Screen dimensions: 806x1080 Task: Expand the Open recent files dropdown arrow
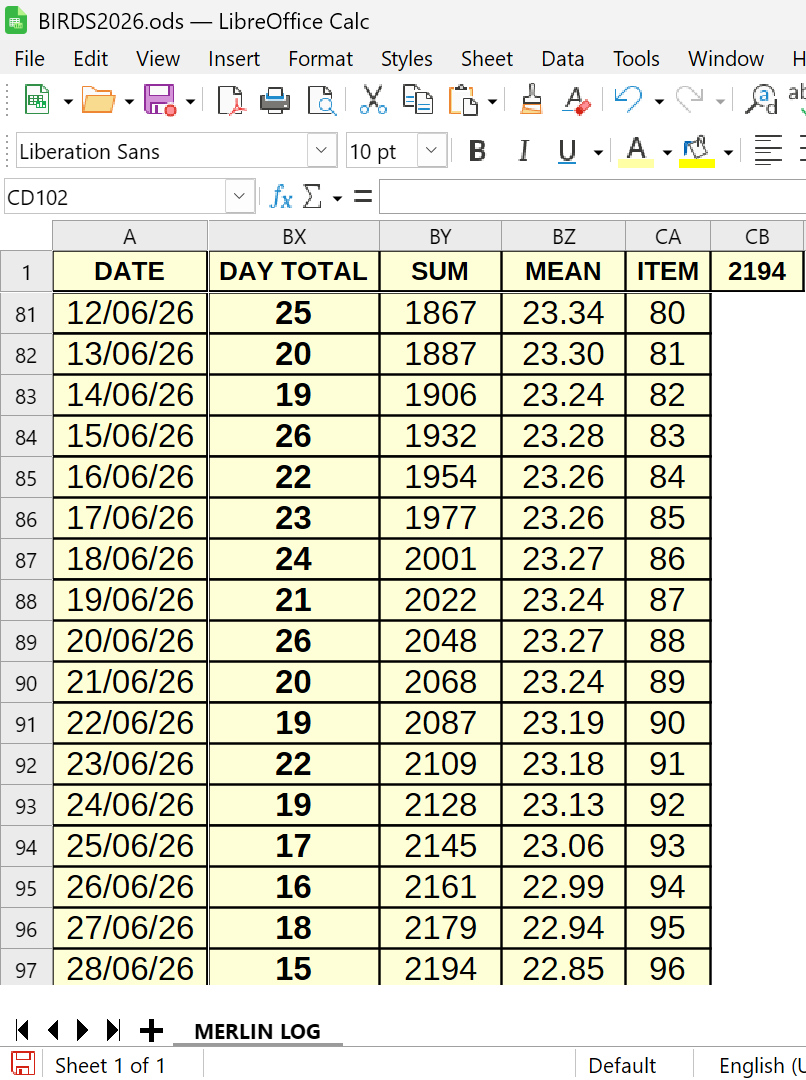point(130,102)
